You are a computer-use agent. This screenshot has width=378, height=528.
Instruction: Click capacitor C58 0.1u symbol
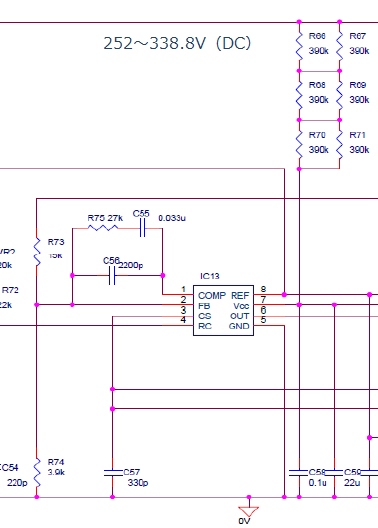click(299, 473)
